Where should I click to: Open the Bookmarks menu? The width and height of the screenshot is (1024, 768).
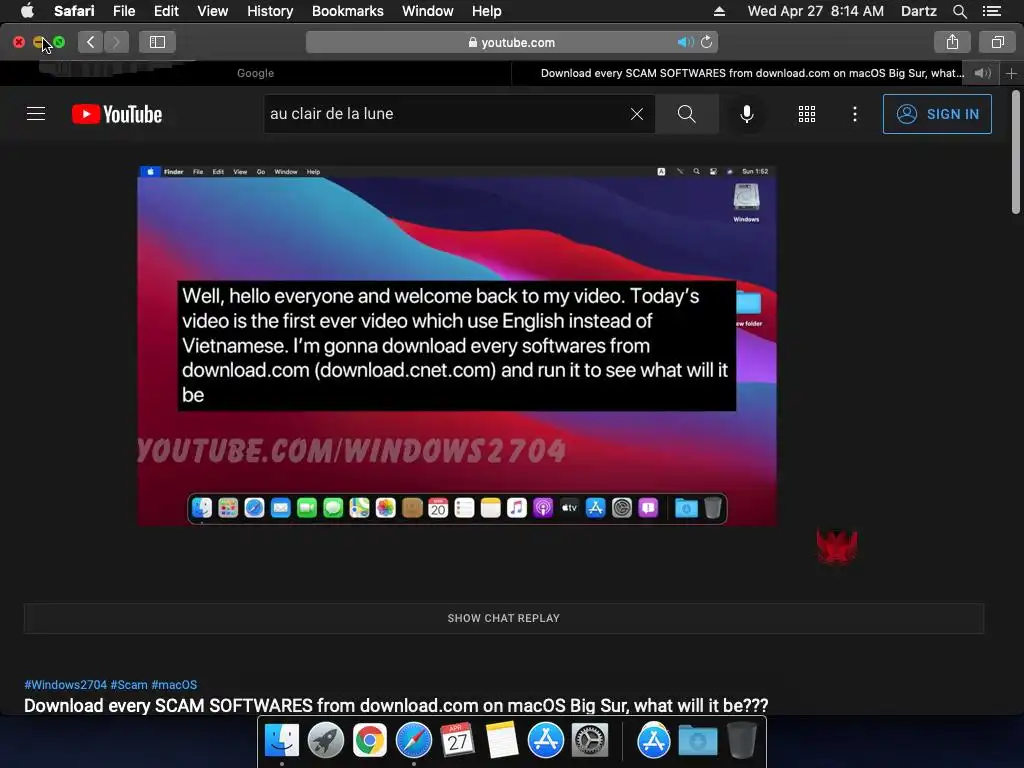347,11
